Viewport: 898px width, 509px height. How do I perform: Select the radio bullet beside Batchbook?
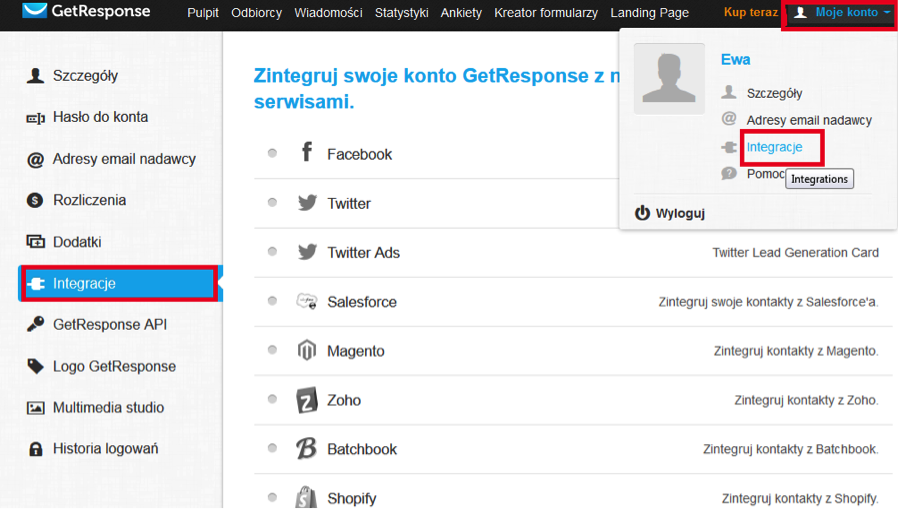tap(273, 448)
